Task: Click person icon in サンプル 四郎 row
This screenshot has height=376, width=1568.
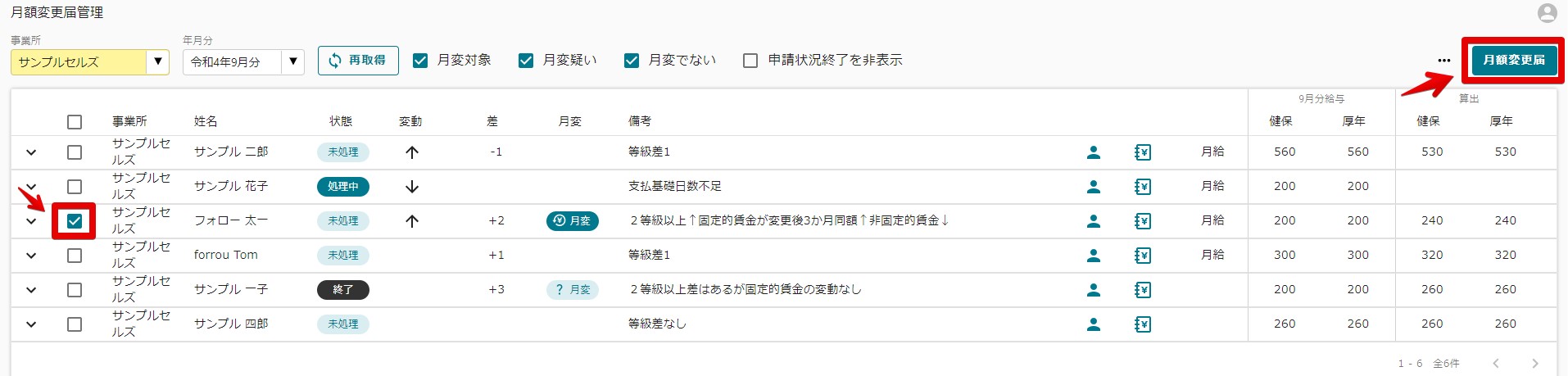Action: pos(1093,324)
